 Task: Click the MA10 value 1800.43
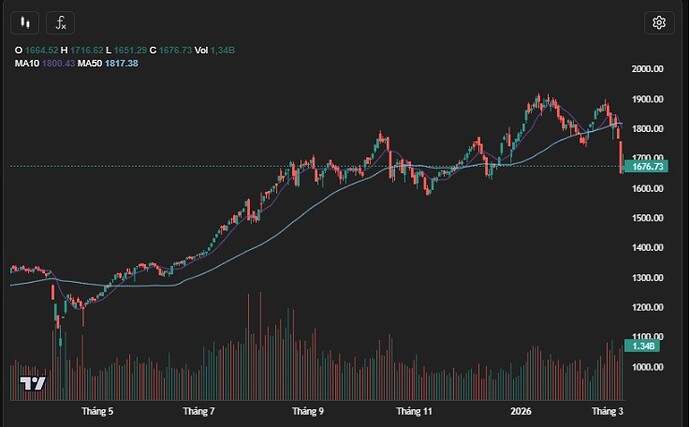pos(59,63)
